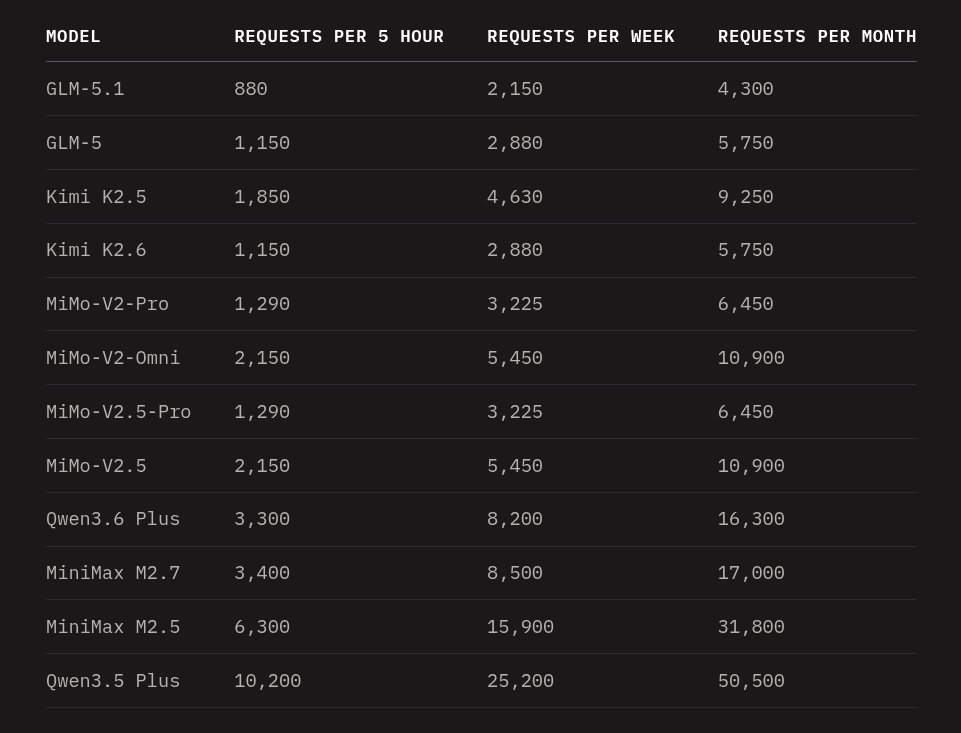Click the 880 five-hour requests value
Viewport: 961px width, 733px height.
click(x=251, y=89)
